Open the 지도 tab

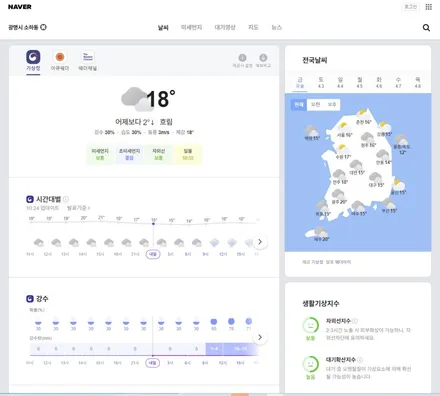[x=253, y=27]
